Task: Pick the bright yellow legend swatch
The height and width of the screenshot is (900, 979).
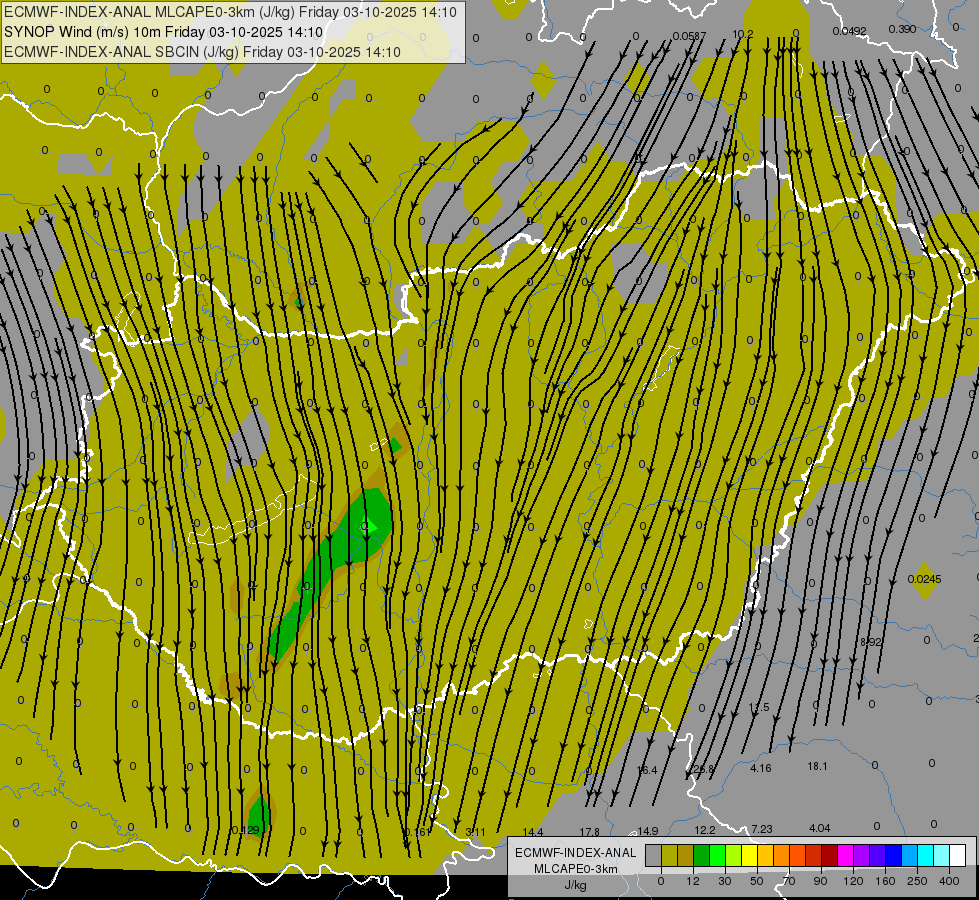Action: 749,855
